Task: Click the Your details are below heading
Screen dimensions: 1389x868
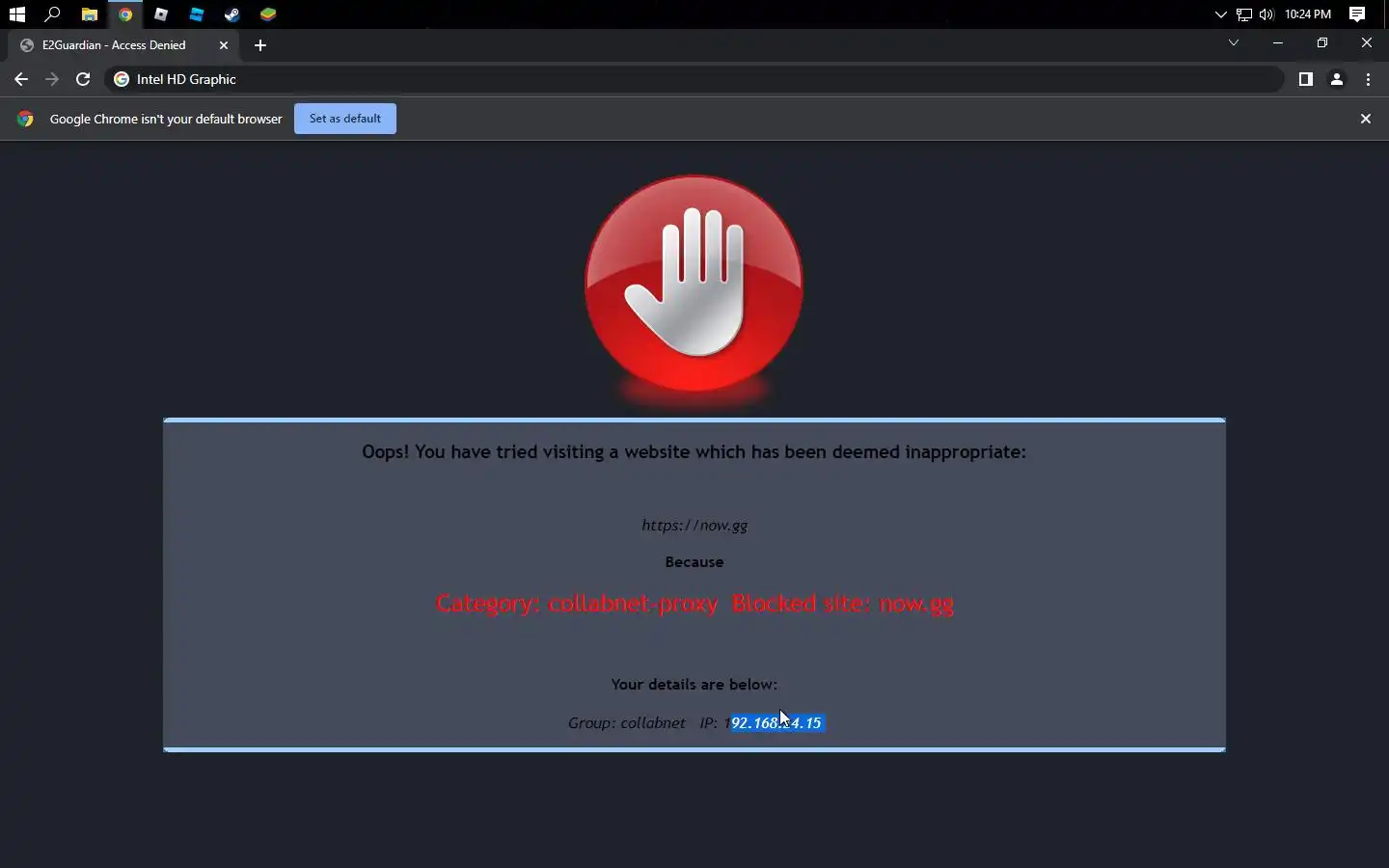Action: click(694, 684)
